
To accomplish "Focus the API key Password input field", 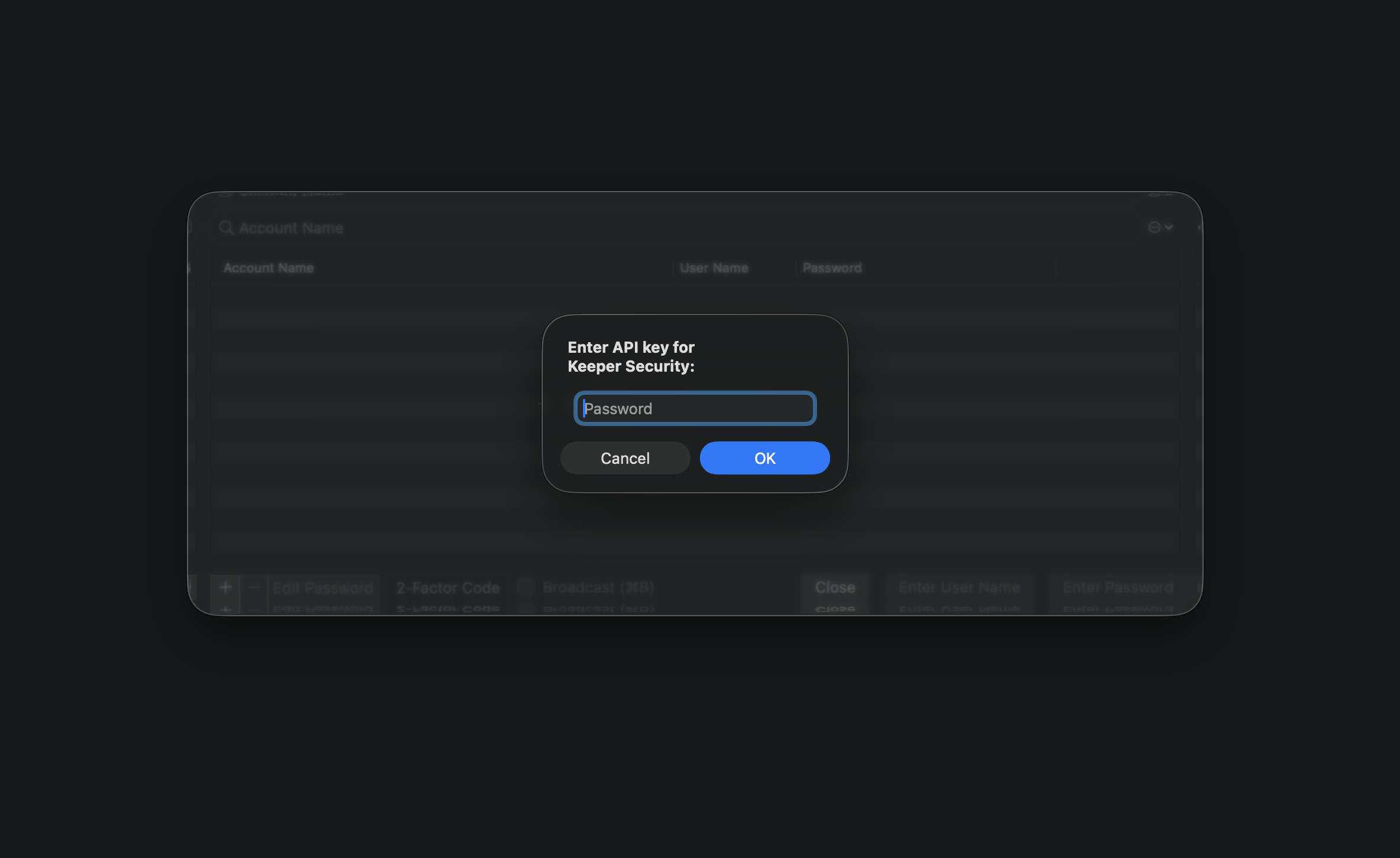I will [695, 408].
